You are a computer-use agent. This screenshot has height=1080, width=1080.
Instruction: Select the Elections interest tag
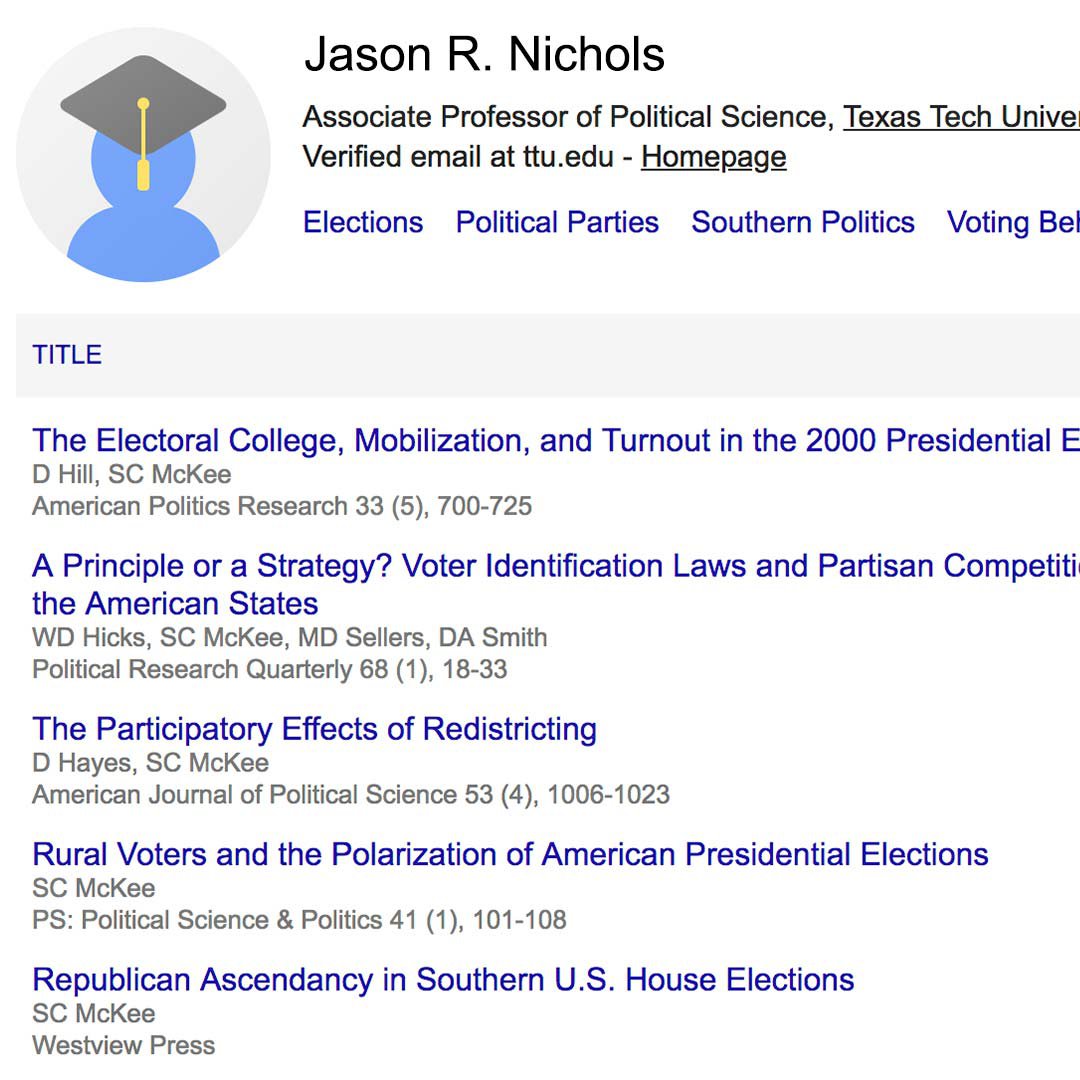[363, 222]
